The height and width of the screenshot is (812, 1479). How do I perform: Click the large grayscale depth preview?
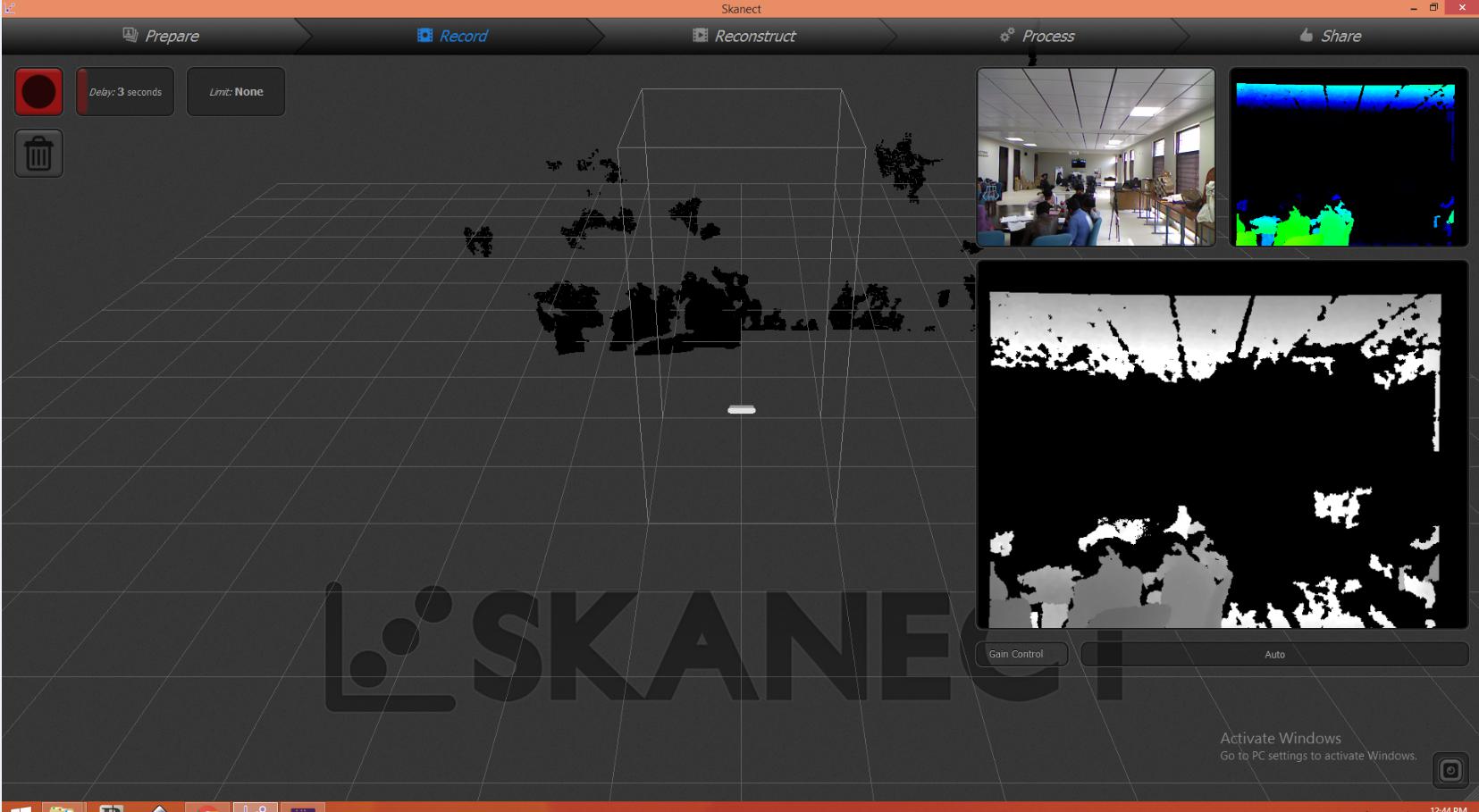pos(1222,445)
